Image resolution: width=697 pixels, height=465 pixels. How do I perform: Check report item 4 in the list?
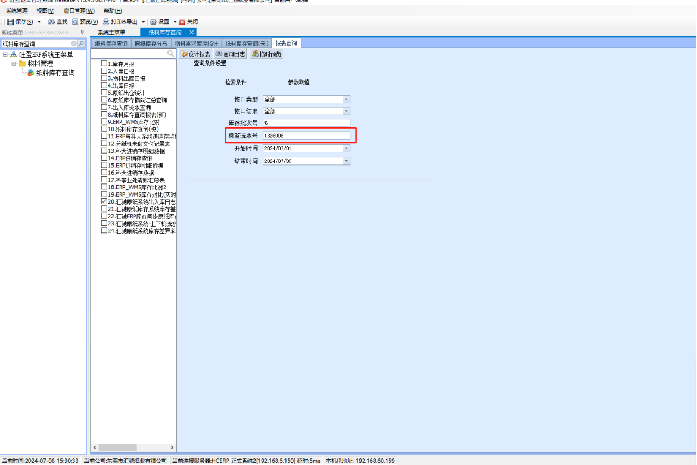point(104,85)
